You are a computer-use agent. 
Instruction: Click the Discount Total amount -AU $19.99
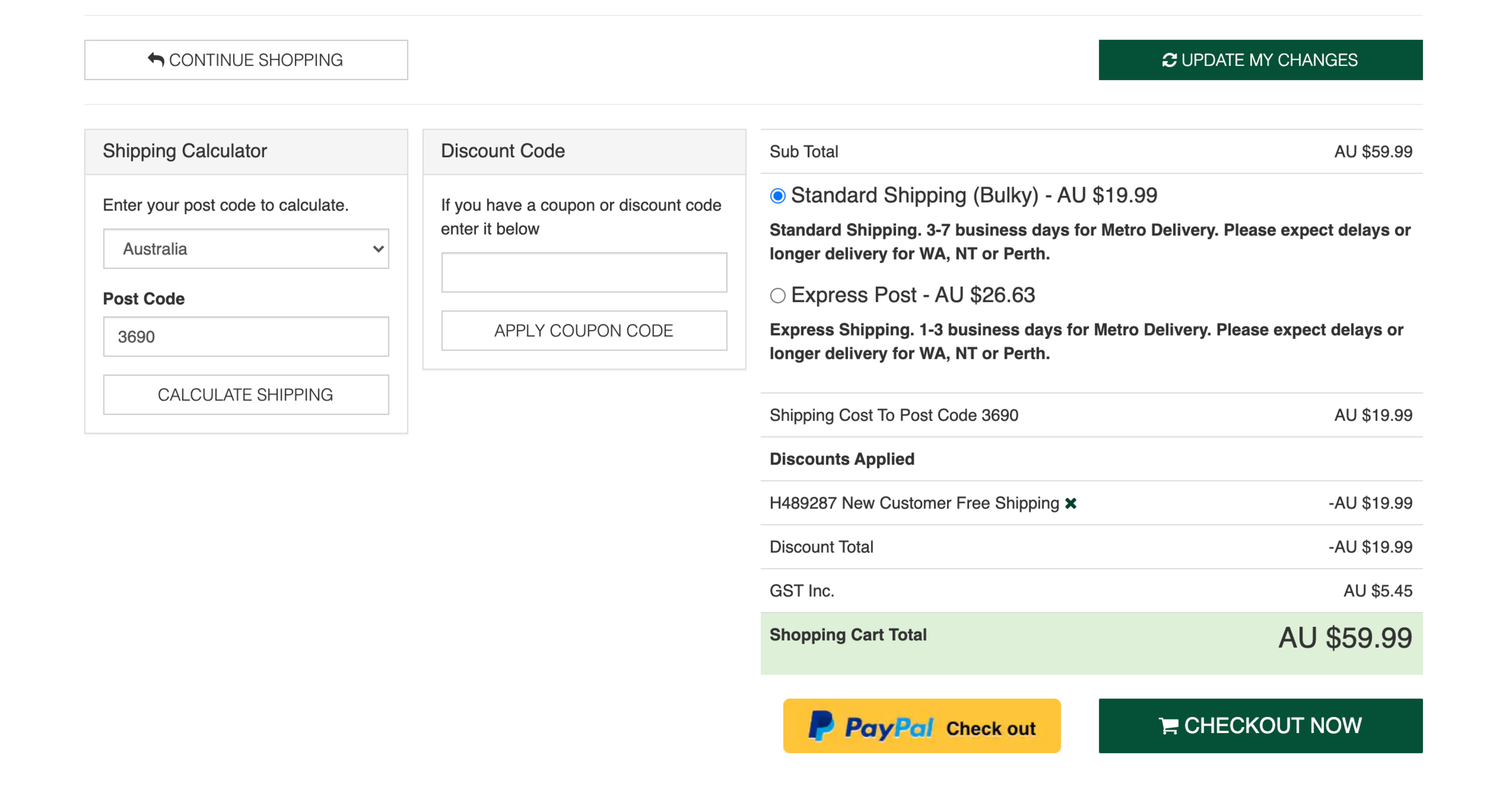pyautogui.click(x=1370, y=547)
